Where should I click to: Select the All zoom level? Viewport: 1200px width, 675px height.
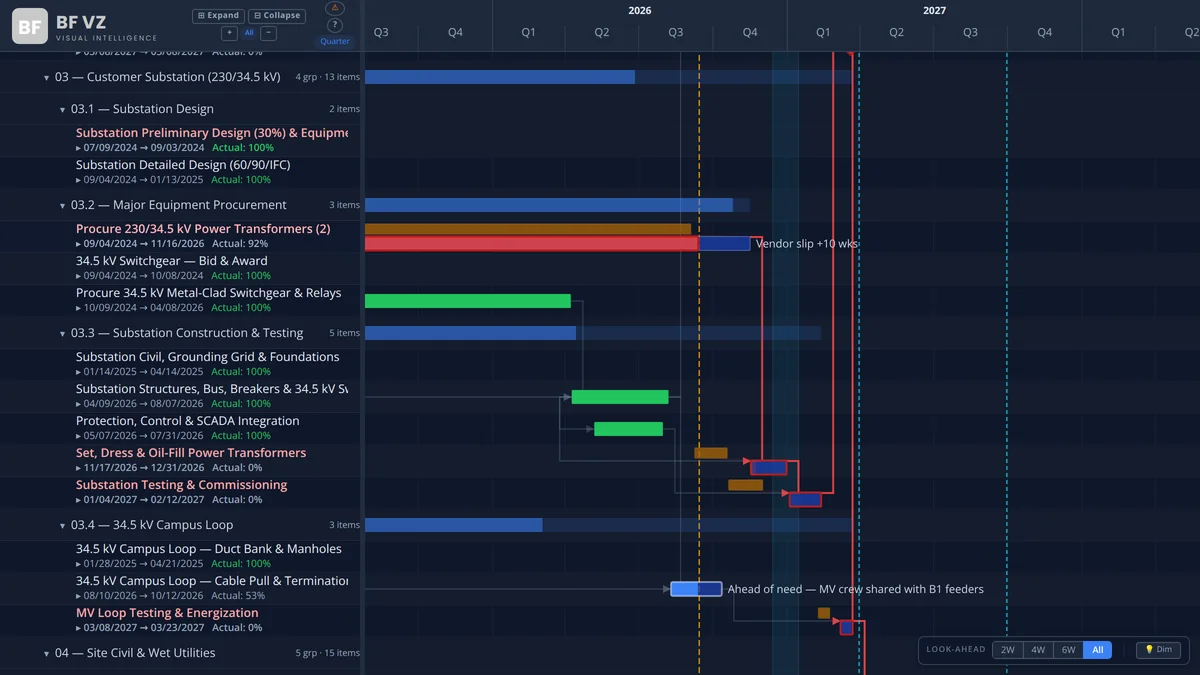pyautogui.click(x=249, y=33)
